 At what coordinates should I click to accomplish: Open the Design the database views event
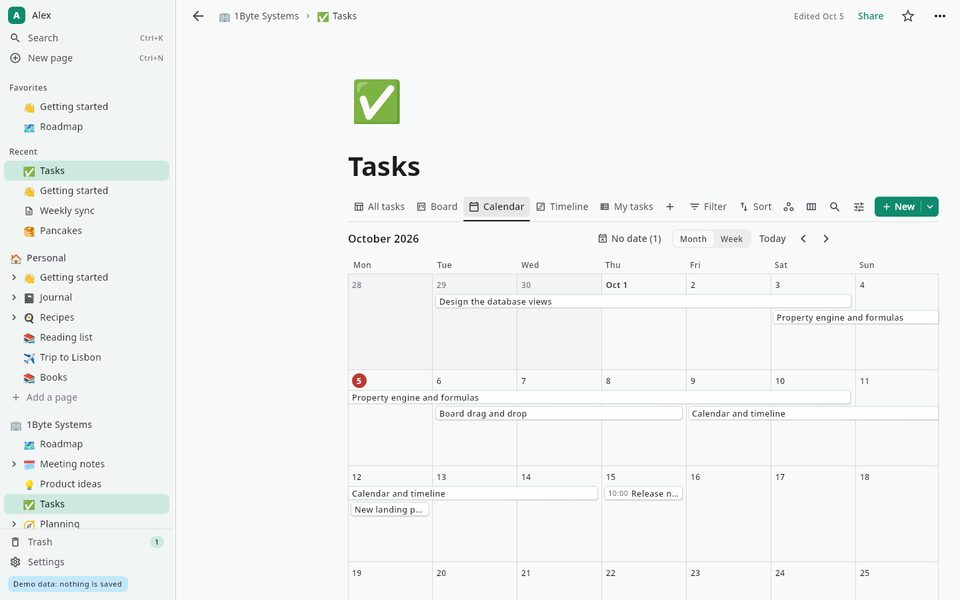tap(643, 302)
